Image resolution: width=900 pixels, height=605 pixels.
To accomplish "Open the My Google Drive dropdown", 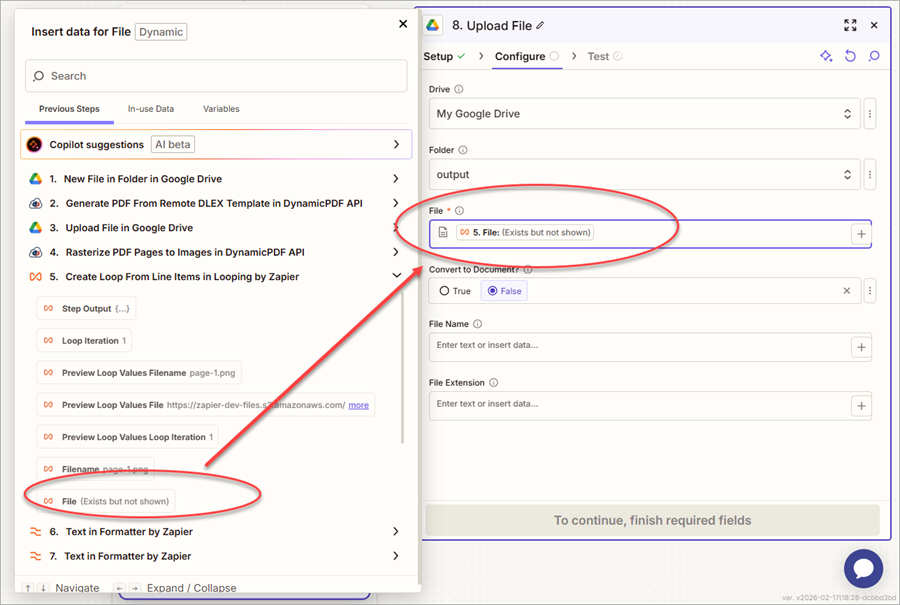I will (645, 114).
